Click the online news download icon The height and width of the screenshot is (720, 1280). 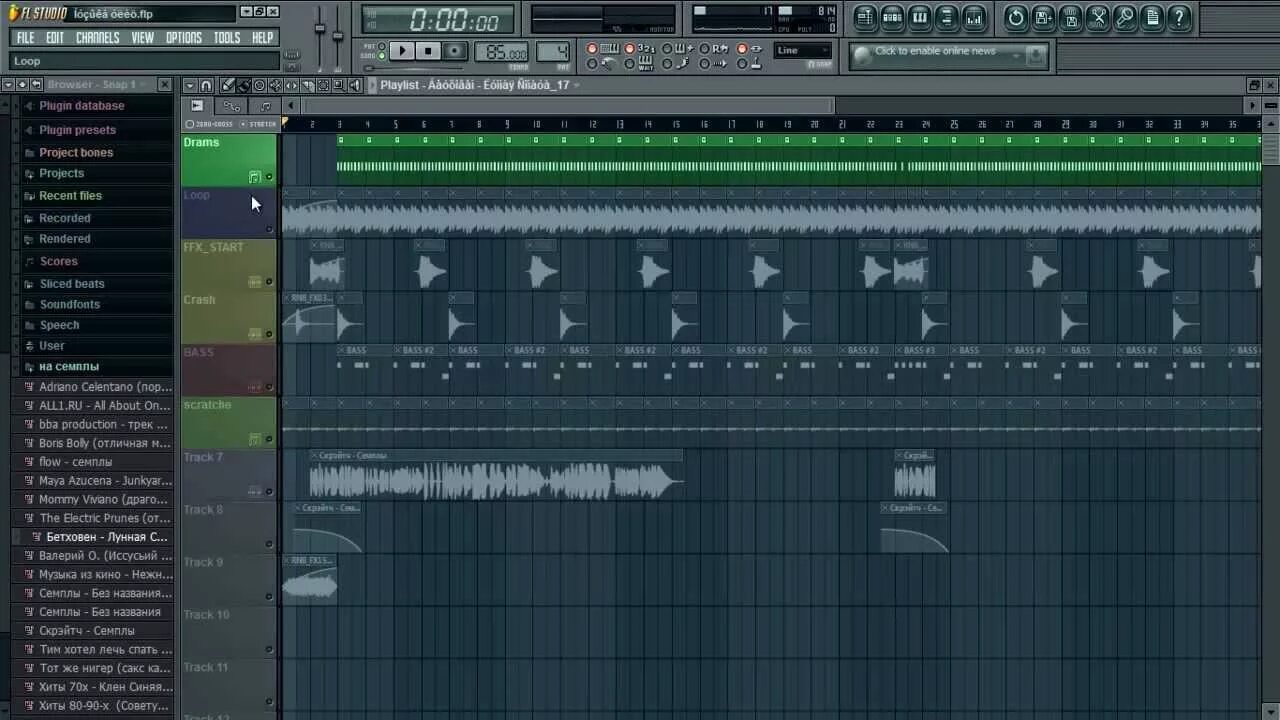[x=1035, y=56]
